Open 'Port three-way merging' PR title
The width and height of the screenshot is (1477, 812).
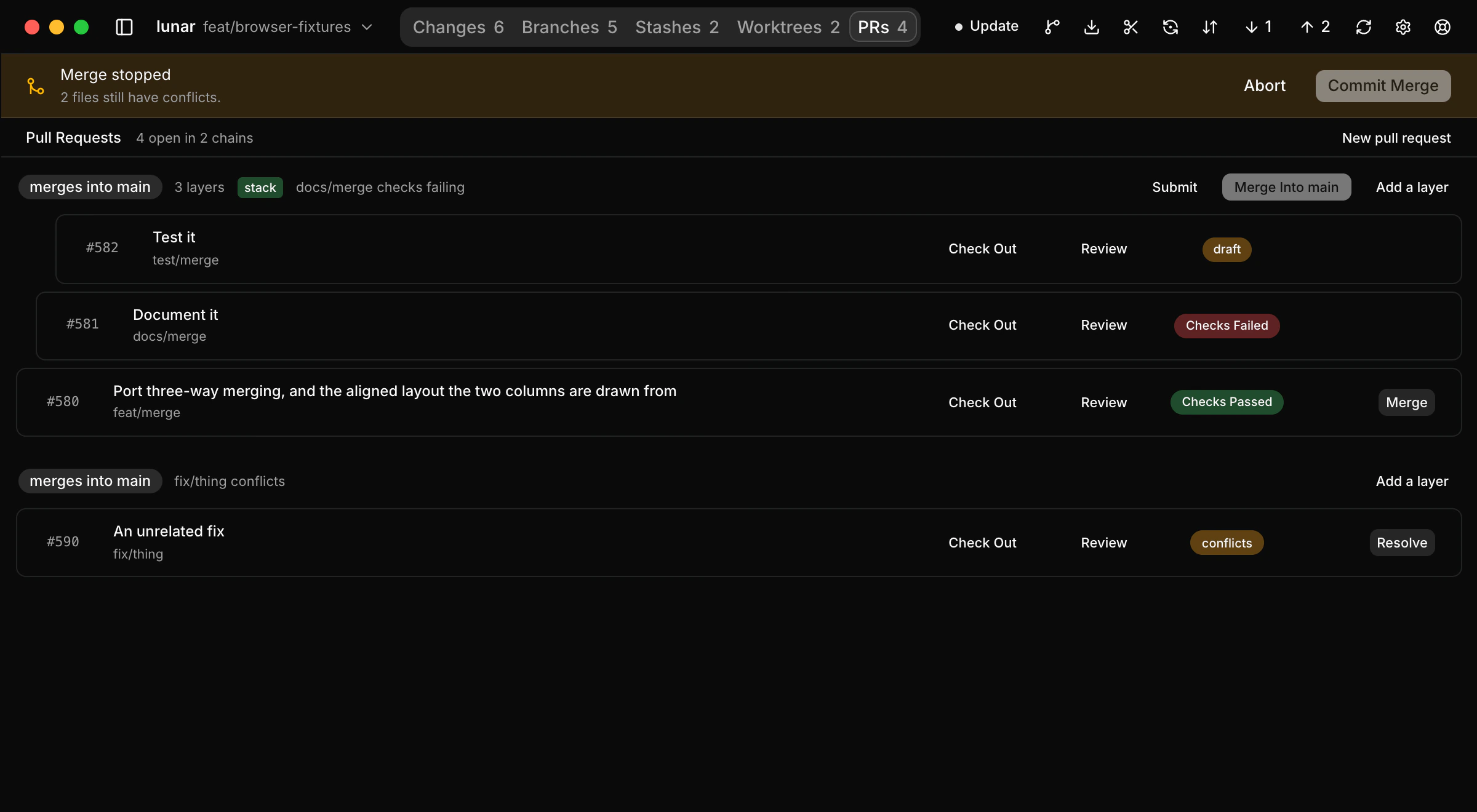coord(394,391)
